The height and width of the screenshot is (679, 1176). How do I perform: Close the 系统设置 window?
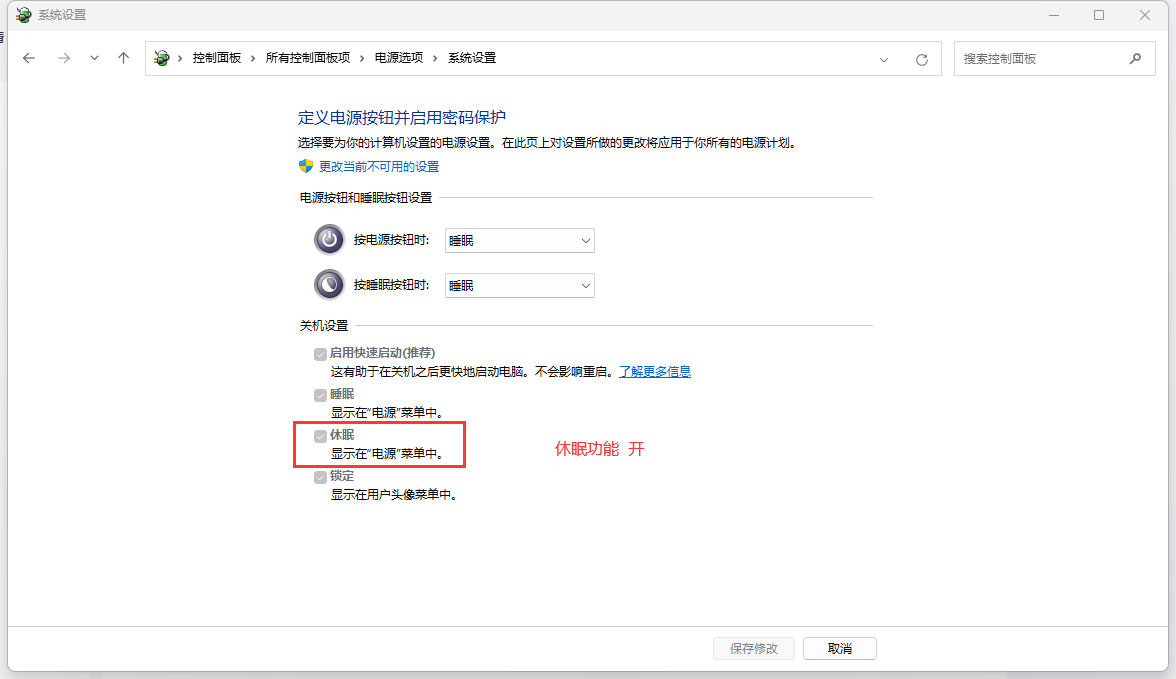pos(1144,15)
